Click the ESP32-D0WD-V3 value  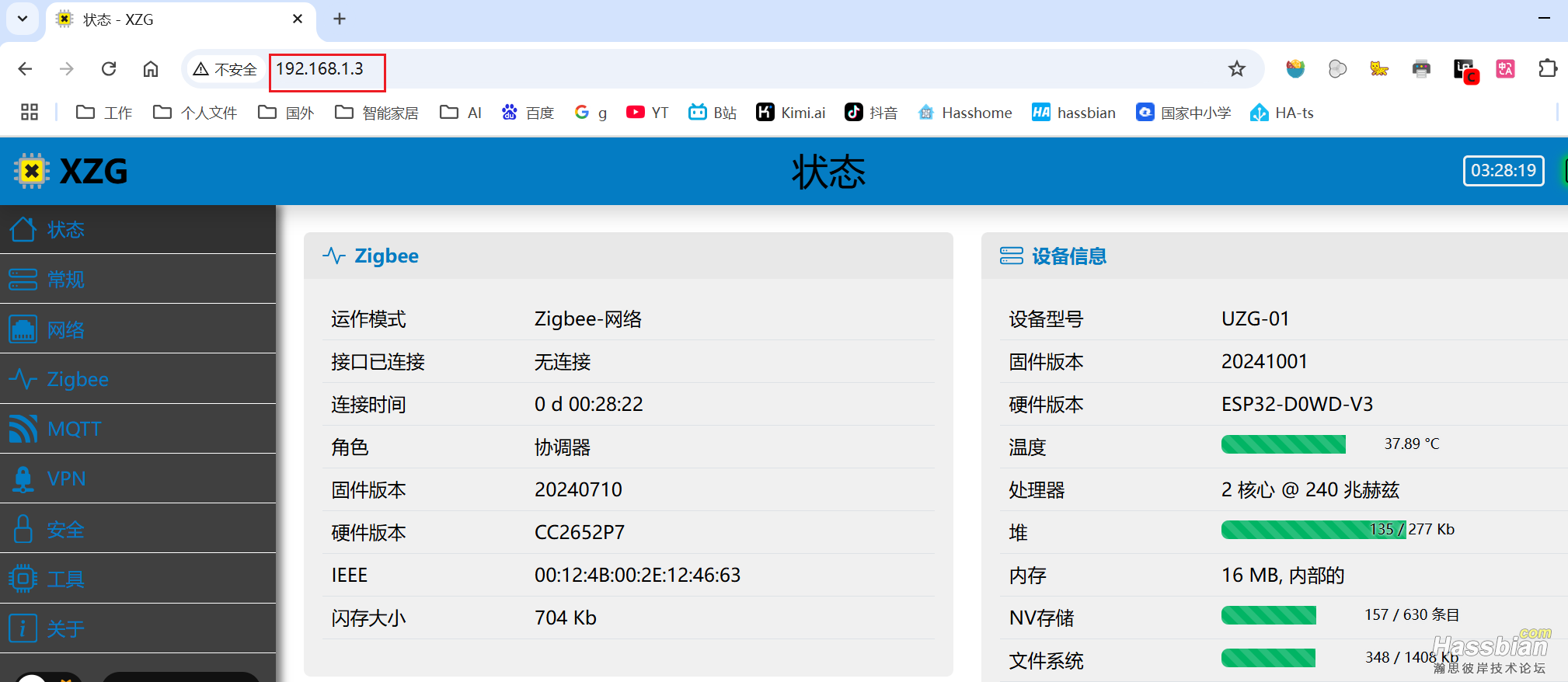[x=1297, y=404]
